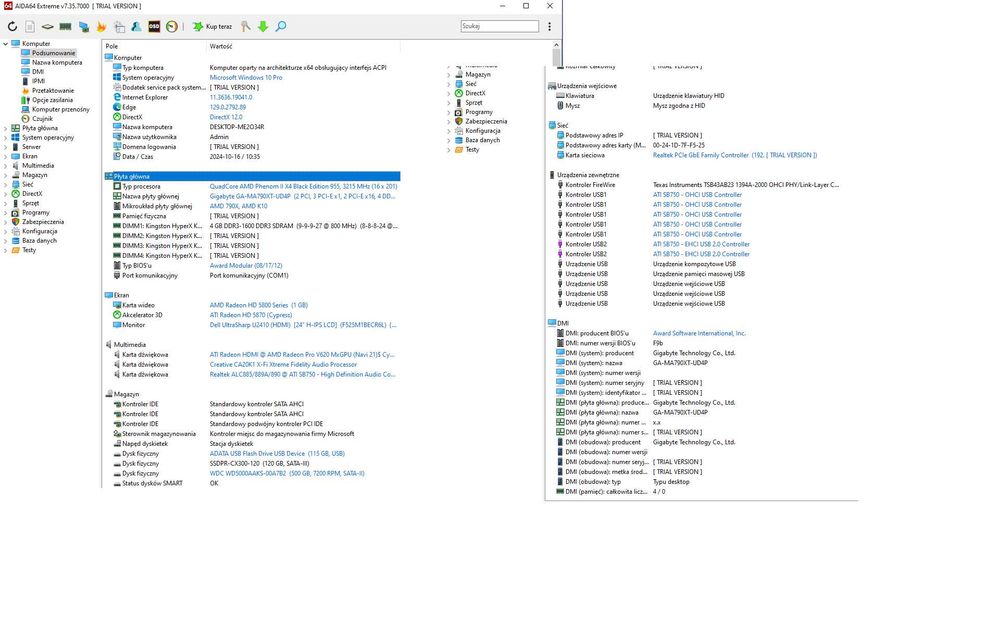Open Preferences via hammer tools icon

(x=246, y=26)
